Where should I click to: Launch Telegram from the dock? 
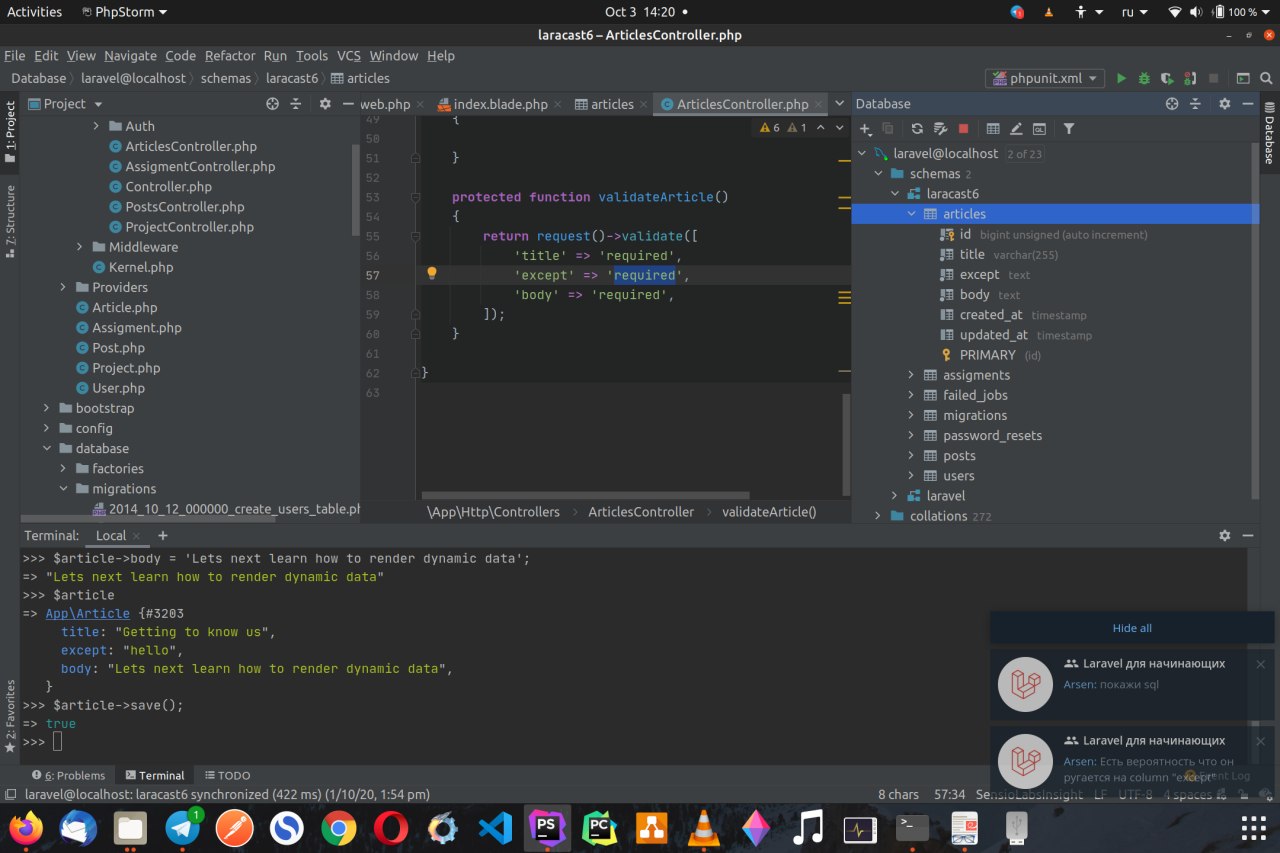tap(183, 828)
